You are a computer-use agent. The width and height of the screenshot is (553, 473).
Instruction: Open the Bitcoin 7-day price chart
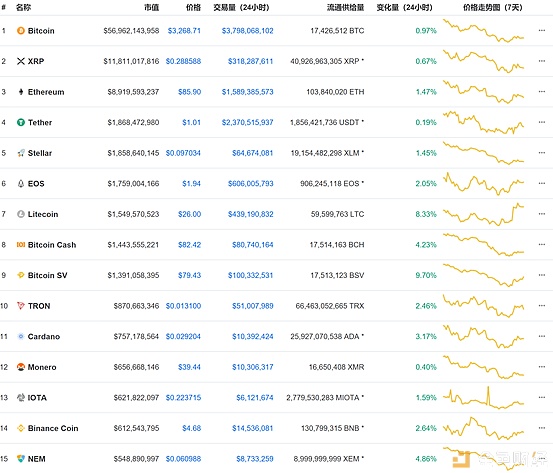[x=484, y=31]
